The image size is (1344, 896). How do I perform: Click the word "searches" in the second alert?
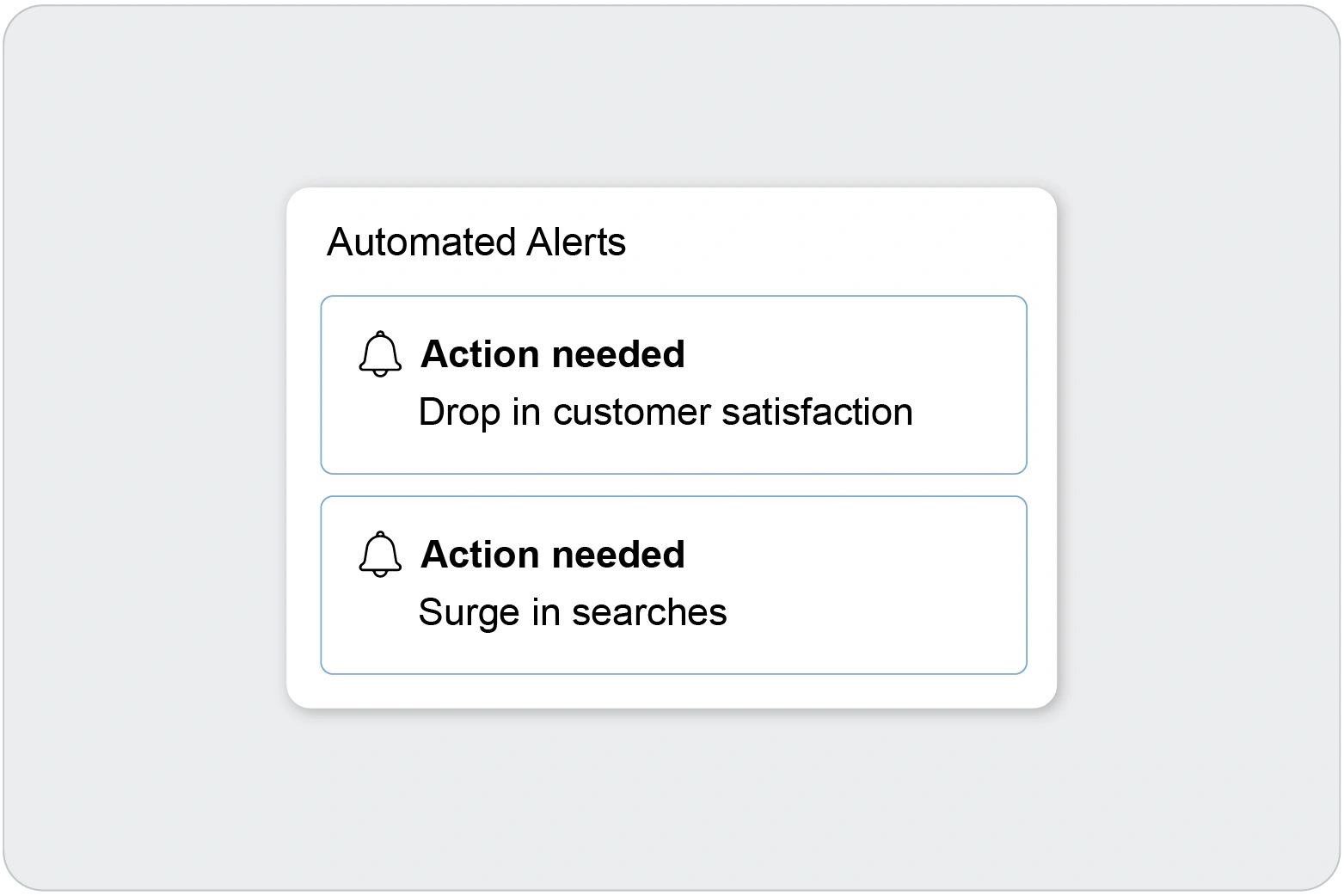tap(649, 613)
